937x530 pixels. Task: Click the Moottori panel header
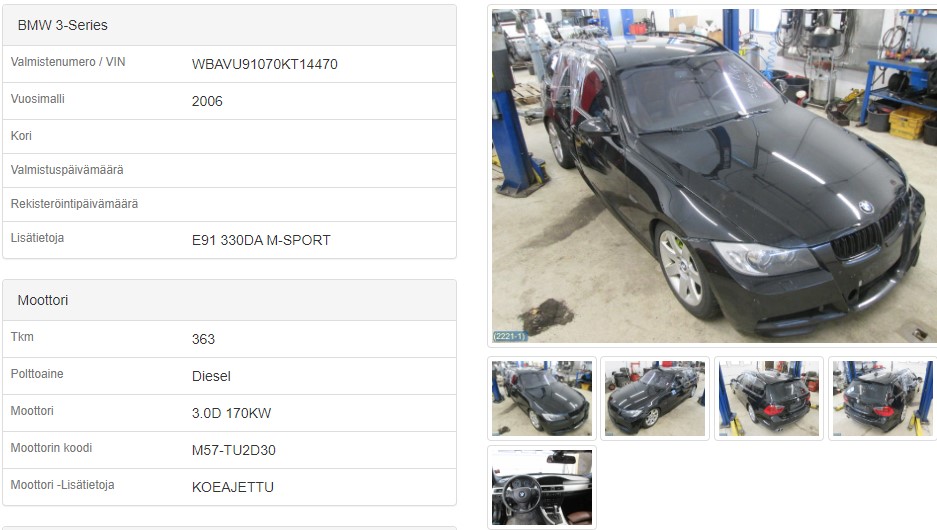tap(229, 300)
